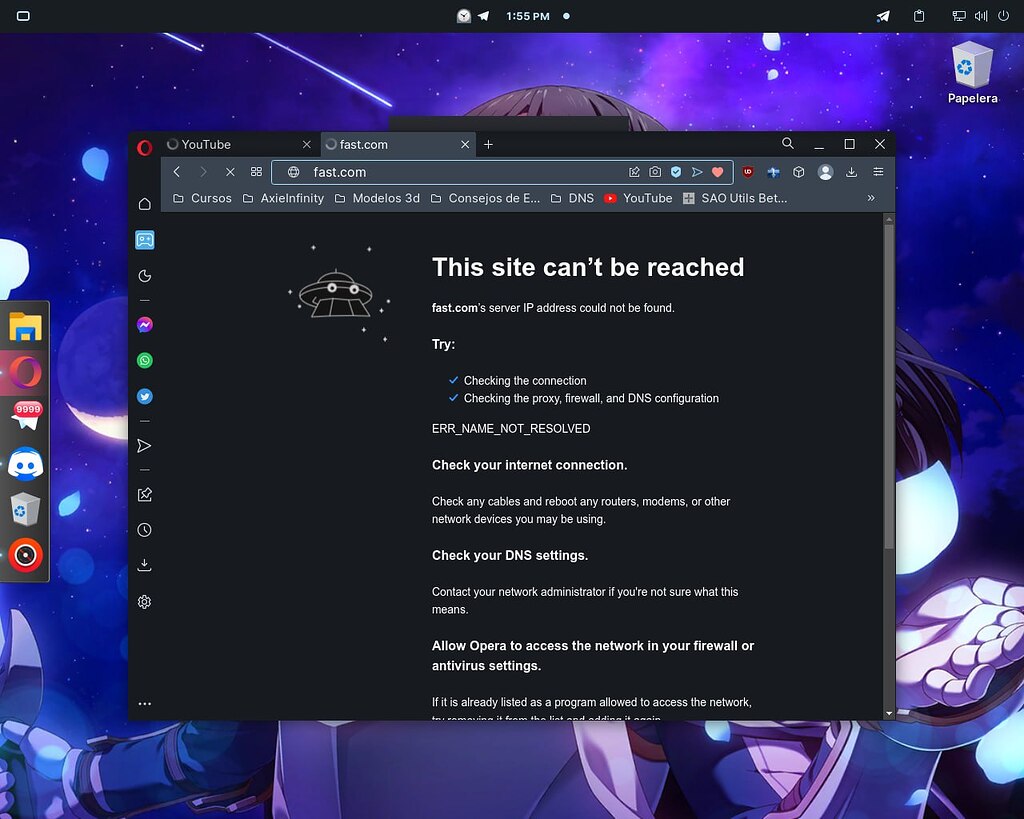
Task: Open My Flow paper plane sidebar icon
Action: pyautogui.click(x=145, y=446)
